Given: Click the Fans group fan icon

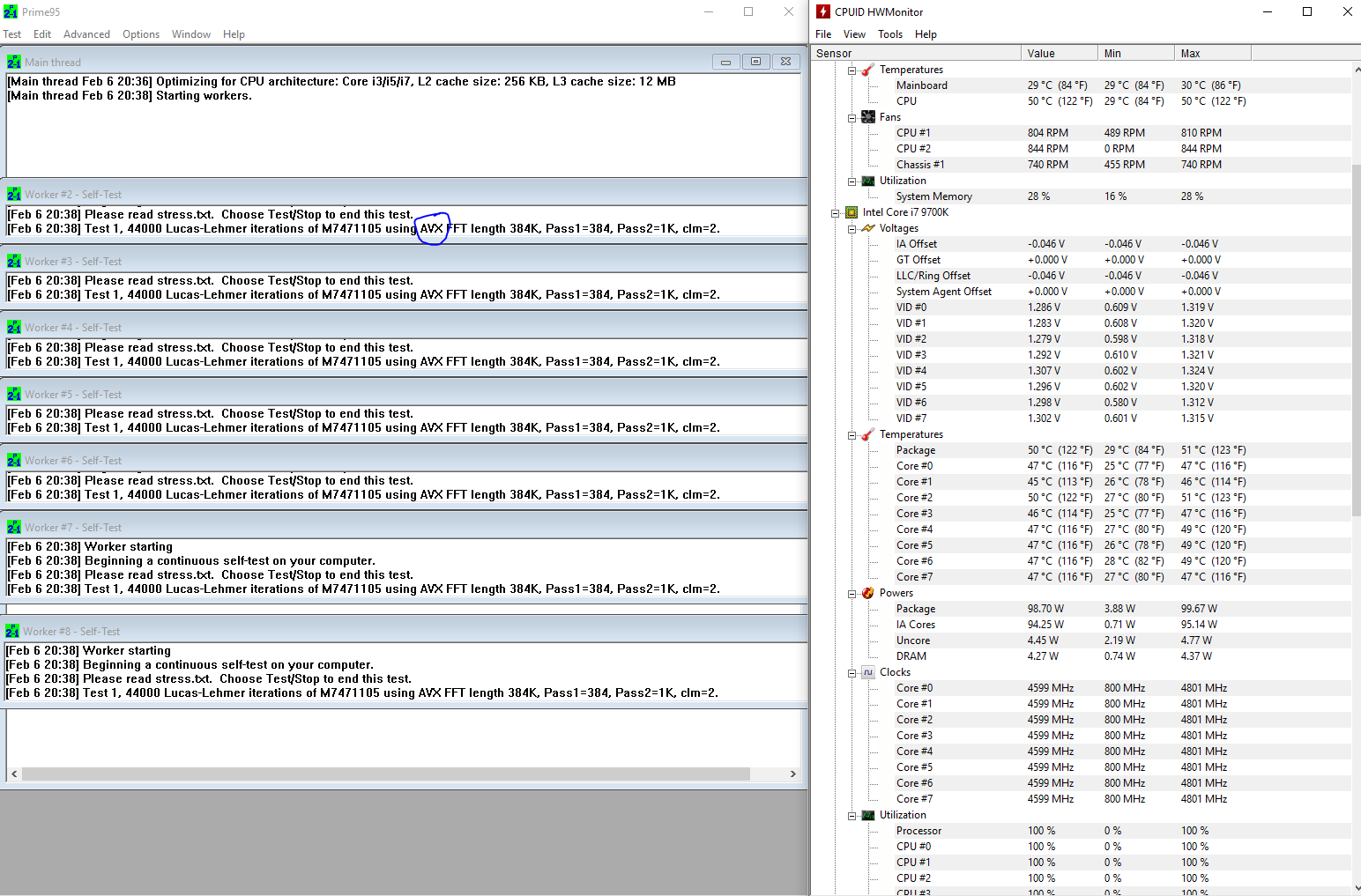Looking at the screenshot, I should 868,117.
